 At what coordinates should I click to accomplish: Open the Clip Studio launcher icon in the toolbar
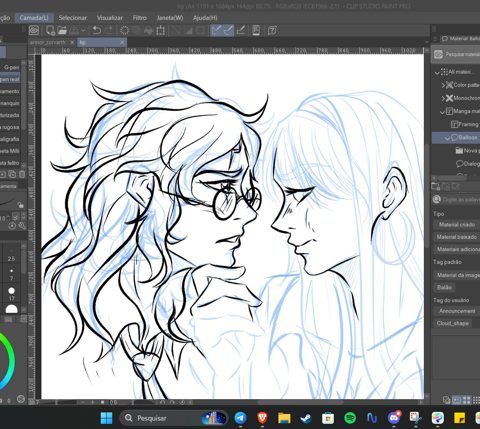[x=34, y=30]
